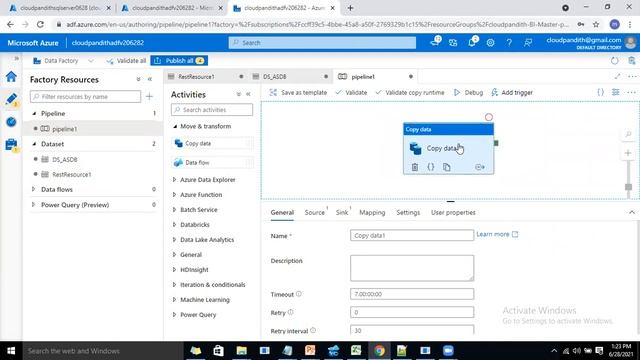Screen dimensions: 640x360
Task: Adjust the canvas zoom slider
Action: point(628,187)
